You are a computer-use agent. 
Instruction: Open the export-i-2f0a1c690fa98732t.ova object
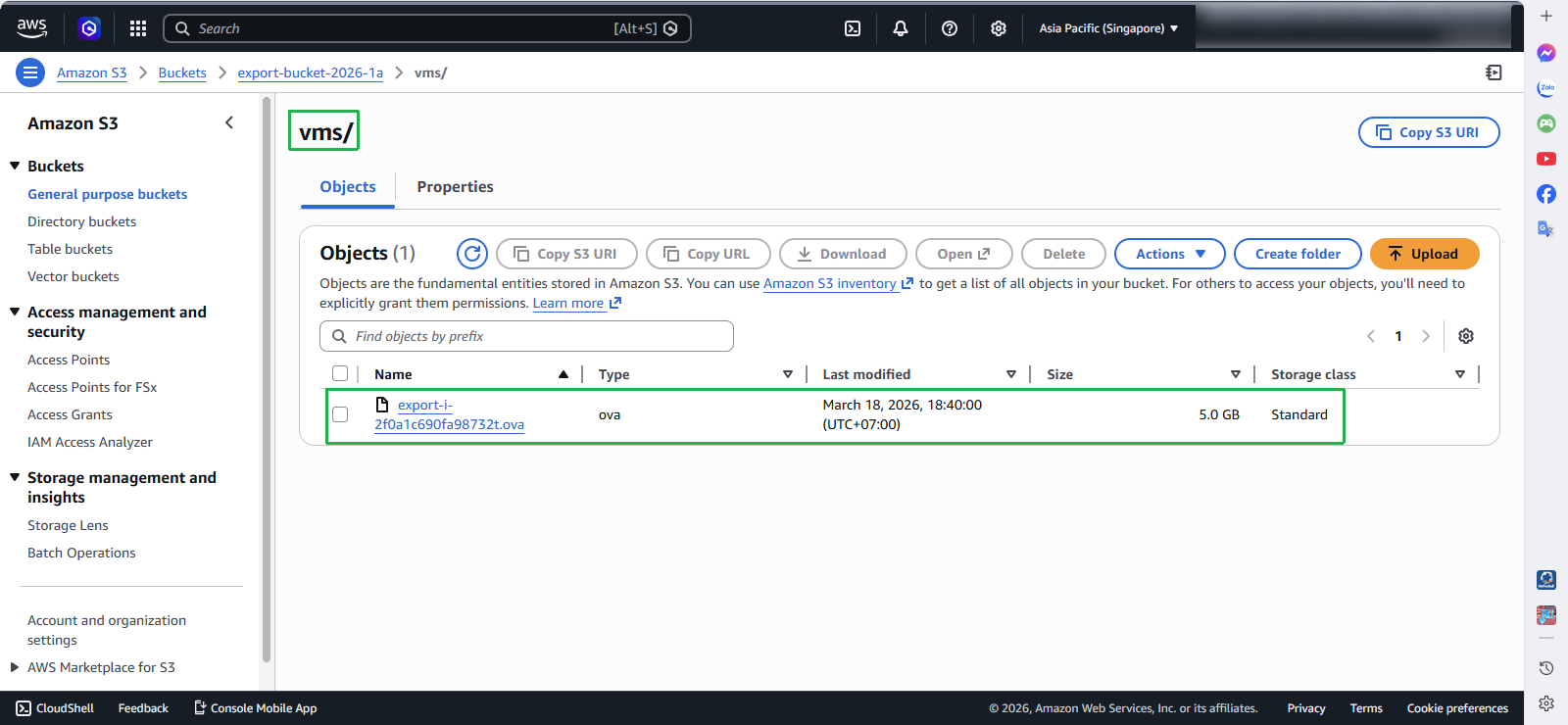tap(449, 414)
